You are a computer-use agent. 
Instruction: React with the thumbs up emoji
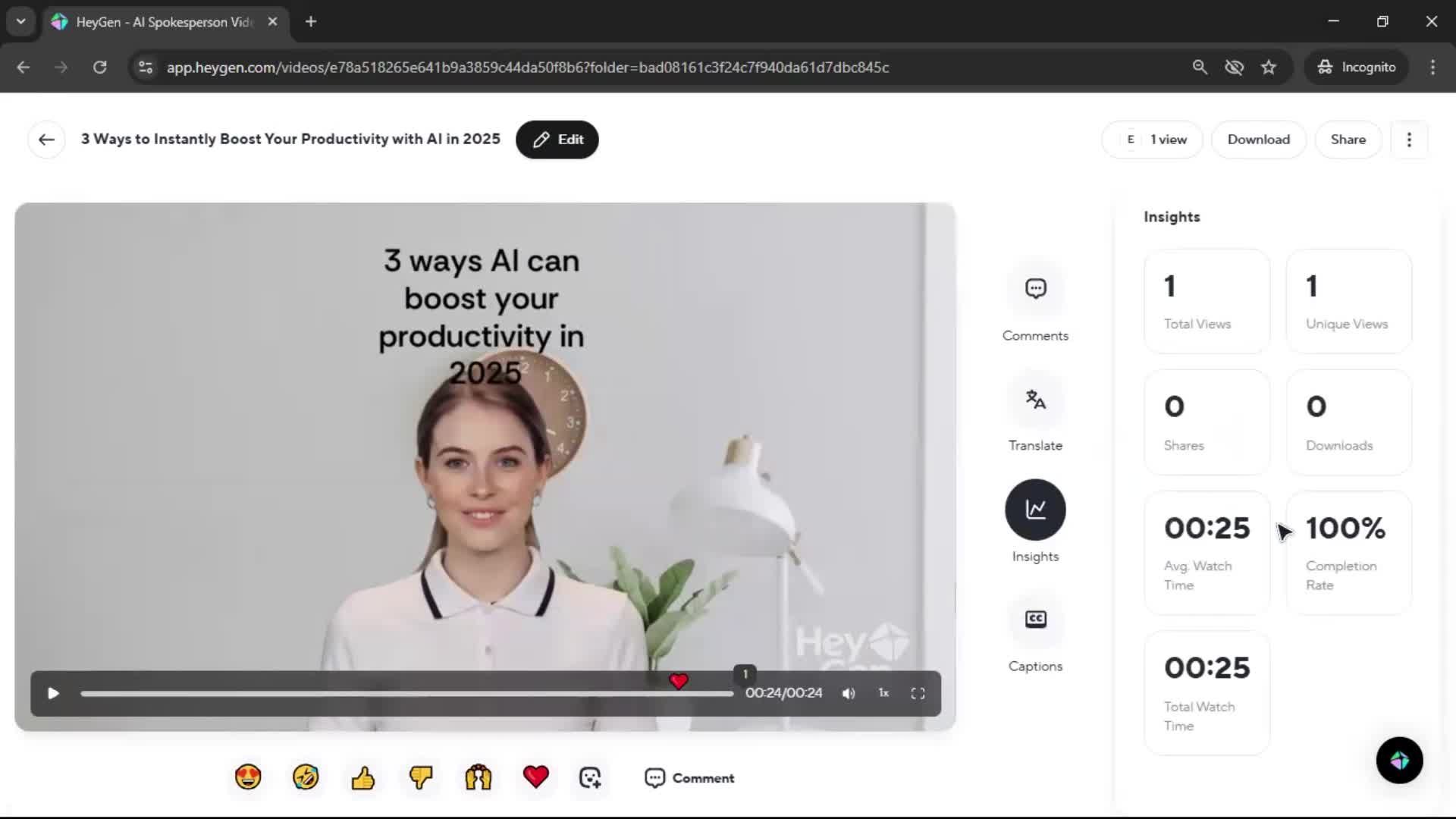(363, 777)
